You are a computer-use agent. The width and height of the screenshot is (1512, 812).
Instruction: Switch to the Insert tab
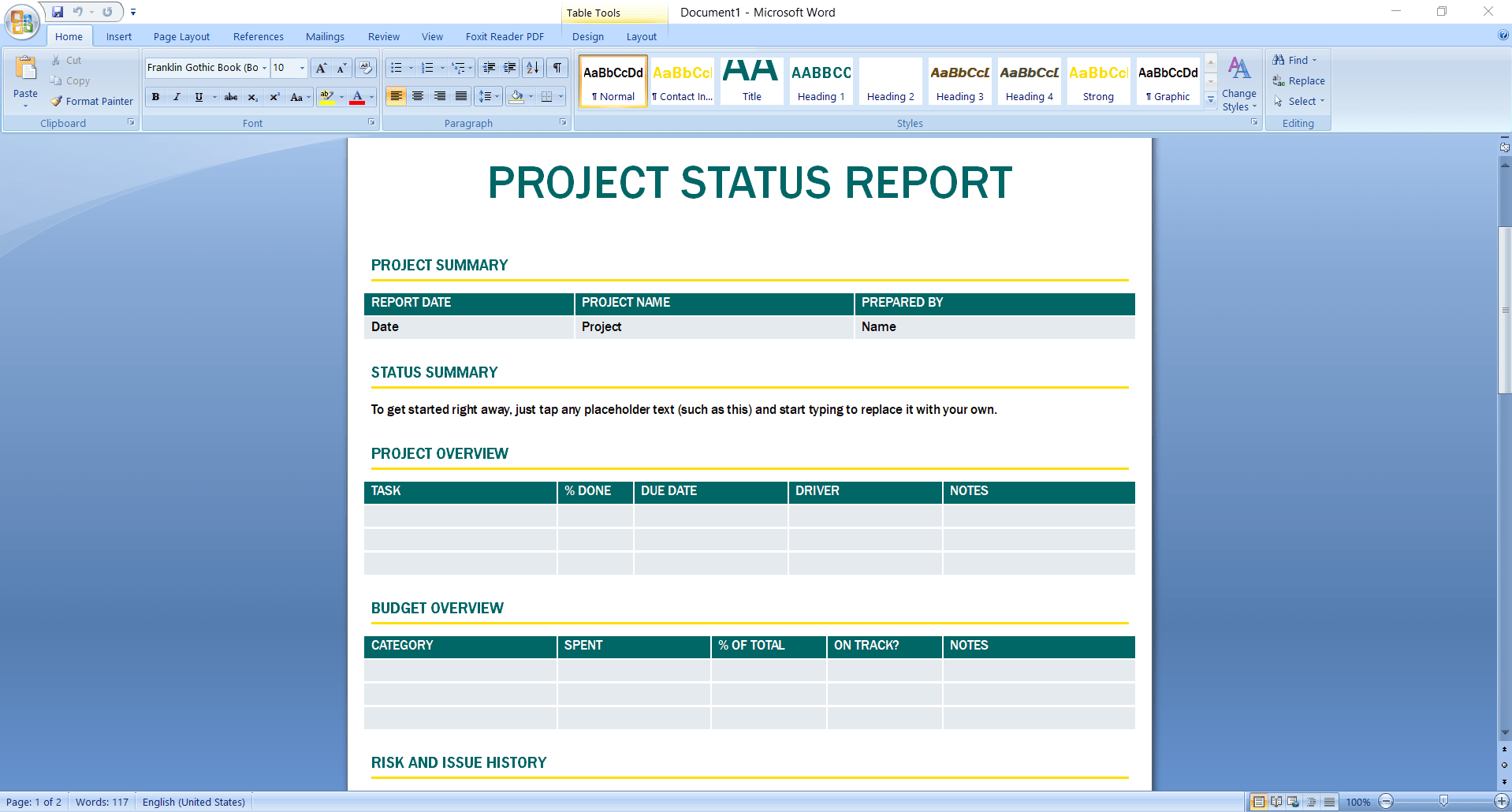(117, 36)
